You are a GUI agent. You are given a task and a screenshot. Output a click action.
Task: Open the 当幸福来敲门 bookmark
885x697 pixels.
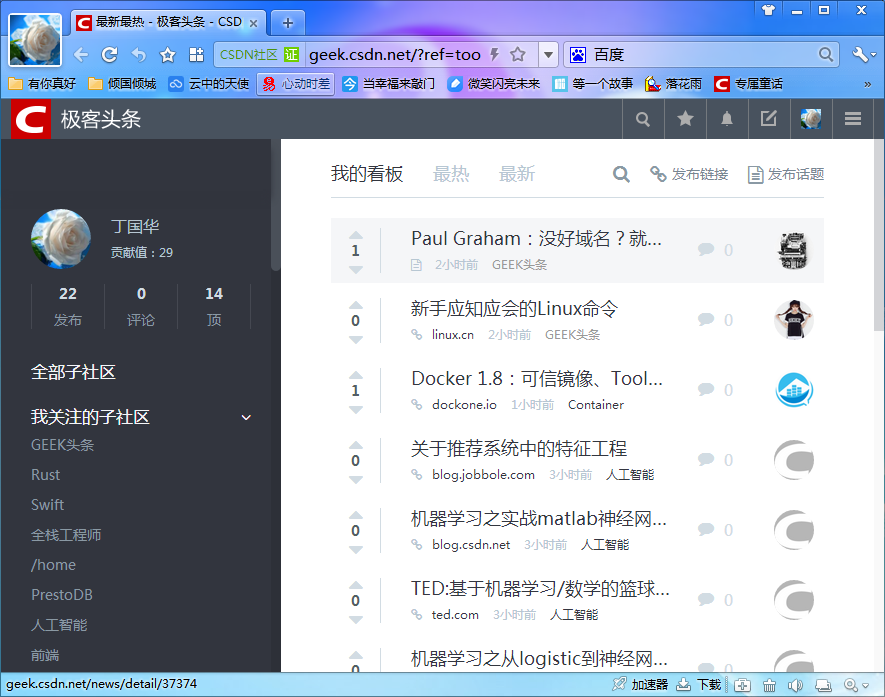[x=389, y=84]
